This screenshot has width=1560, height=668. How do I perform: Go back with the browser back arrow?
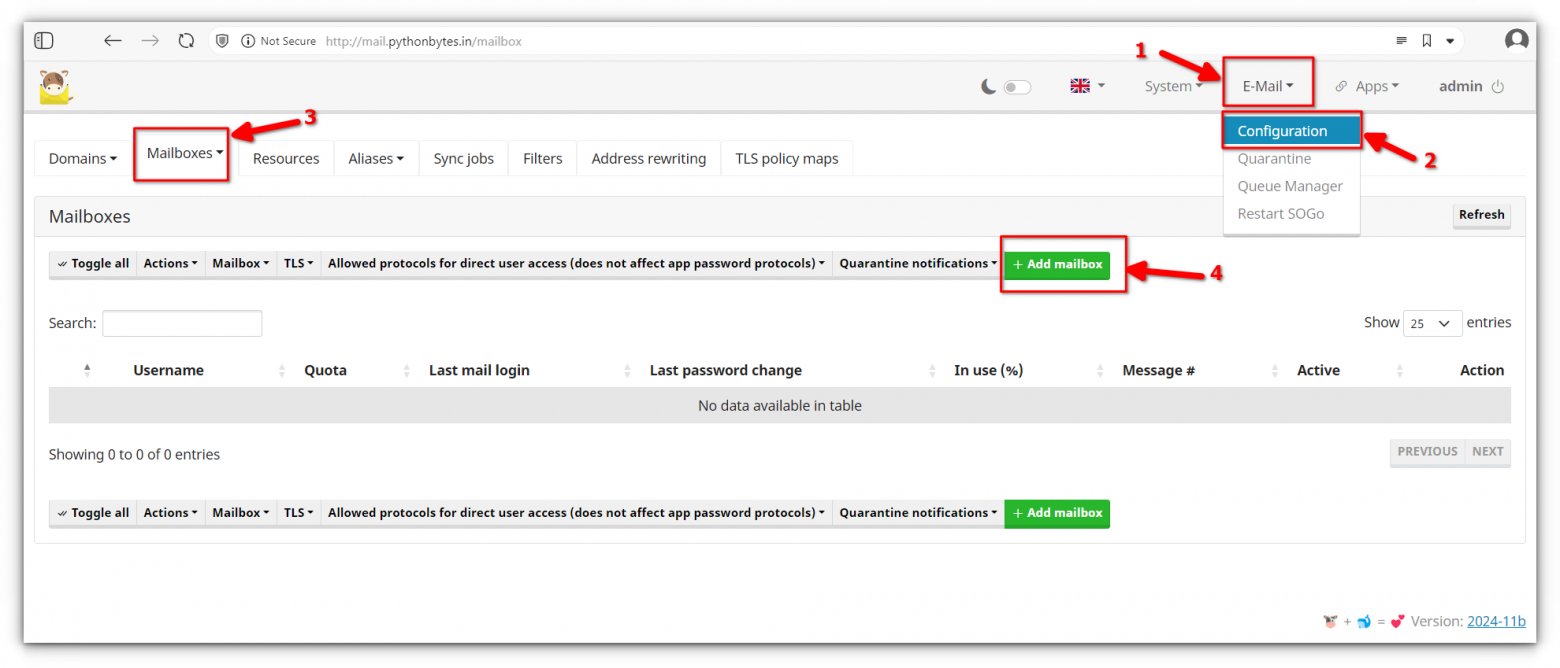(113, 41)
